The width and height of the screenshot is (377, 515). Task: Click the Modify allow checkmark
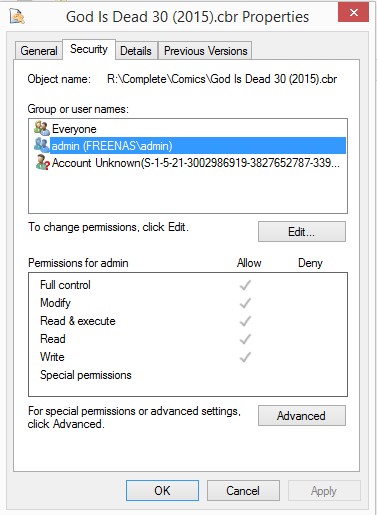245,303
